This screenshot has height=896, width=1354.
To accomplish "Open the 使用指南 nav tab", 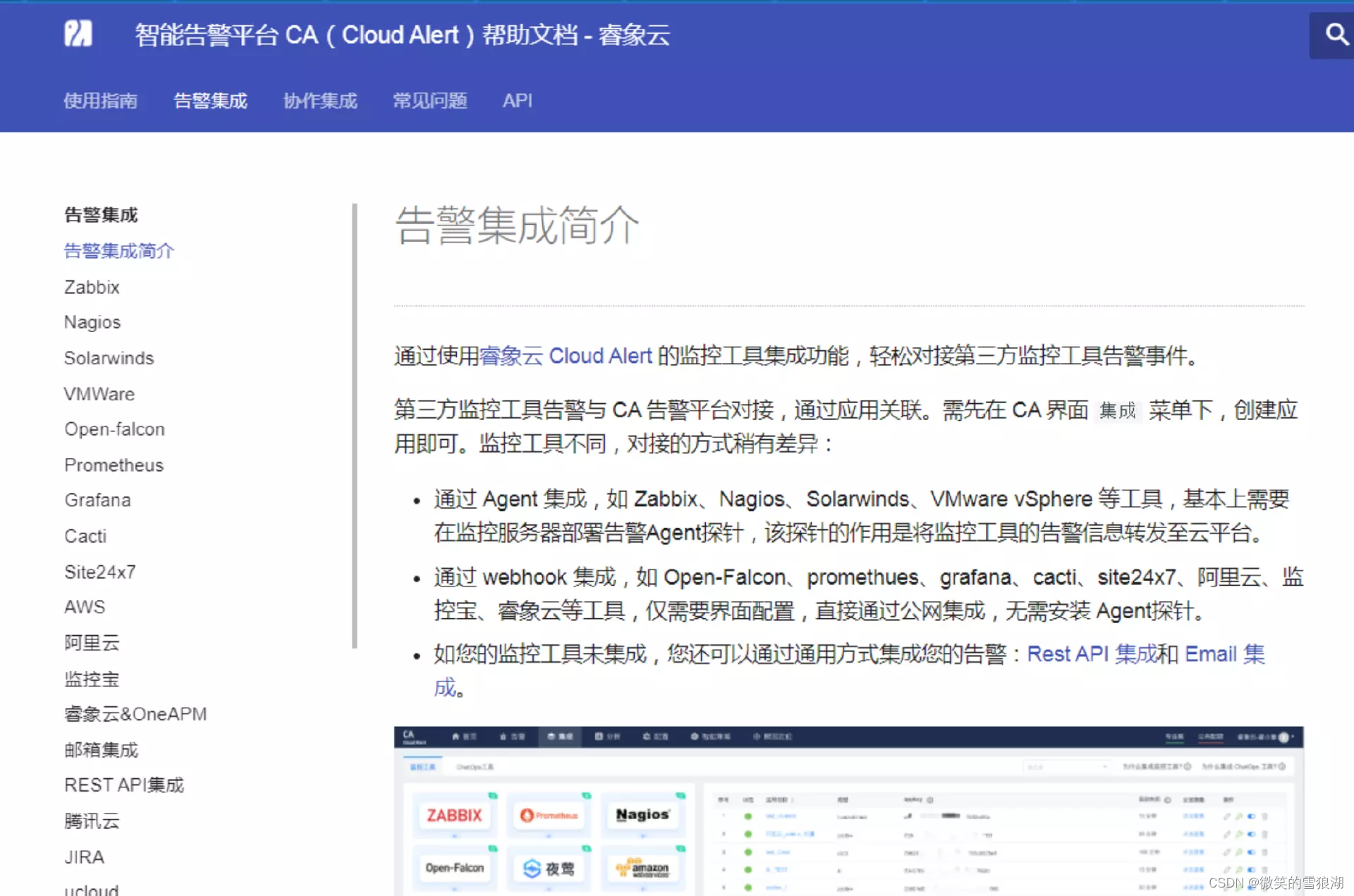I will pyautogui.click(x=100, y=101).
